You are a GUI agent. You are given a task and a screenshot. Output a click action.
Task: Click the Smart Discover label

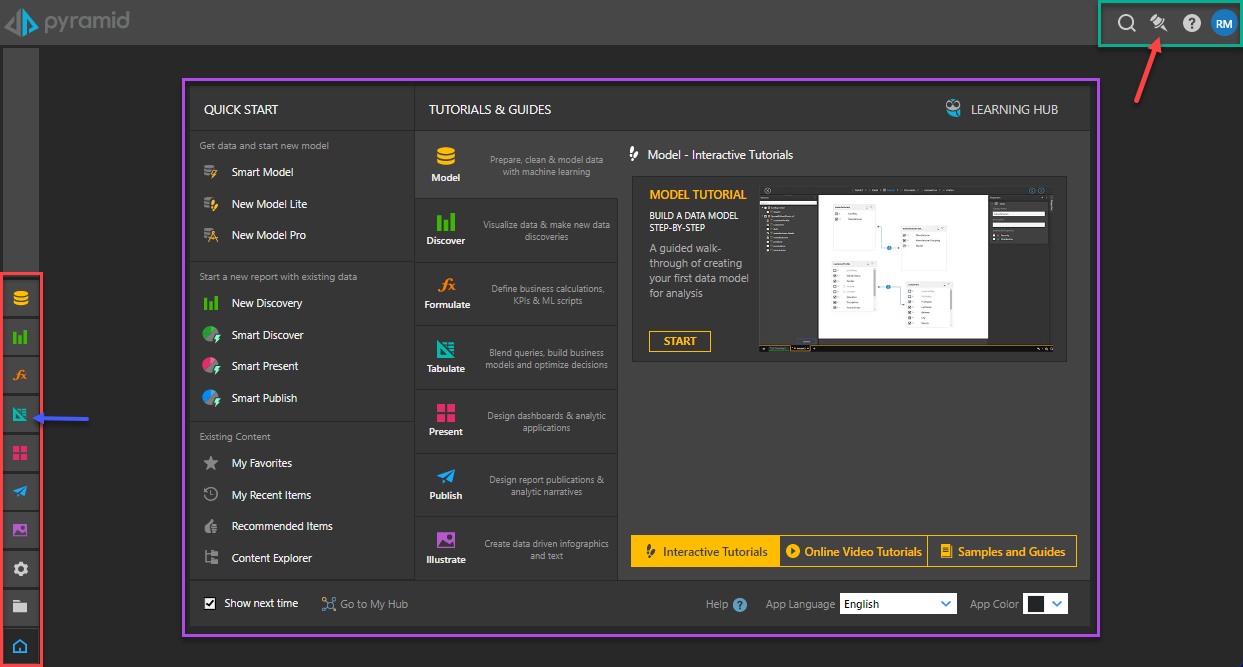[267, 335]
